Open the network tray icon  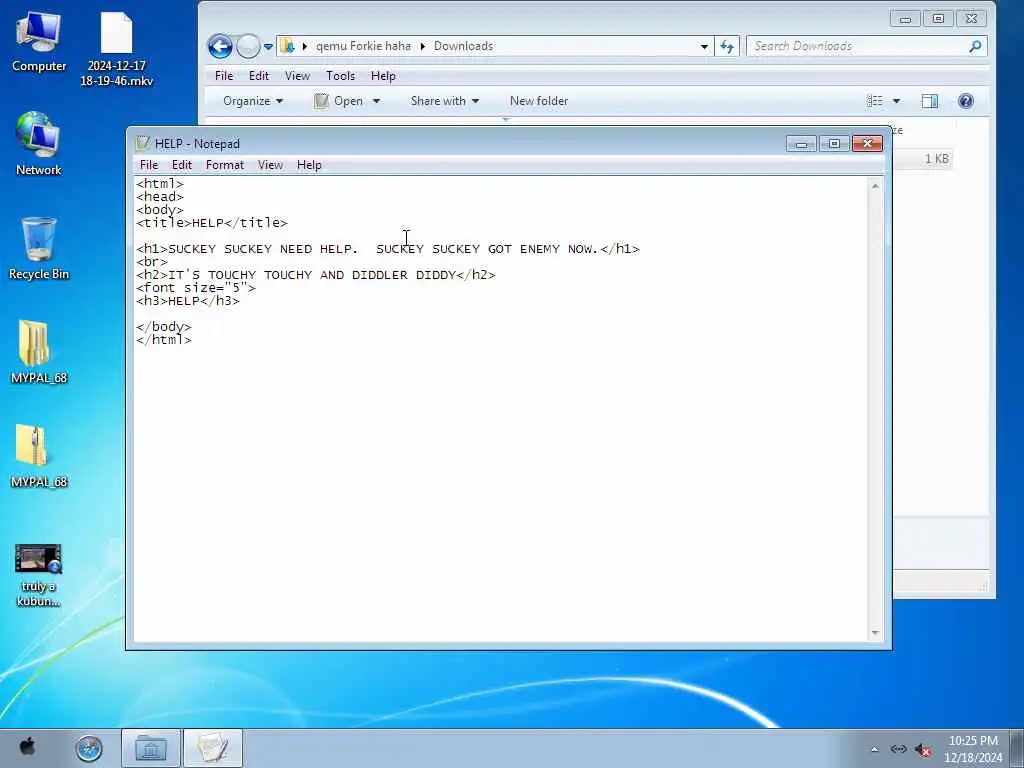[899, 749]
